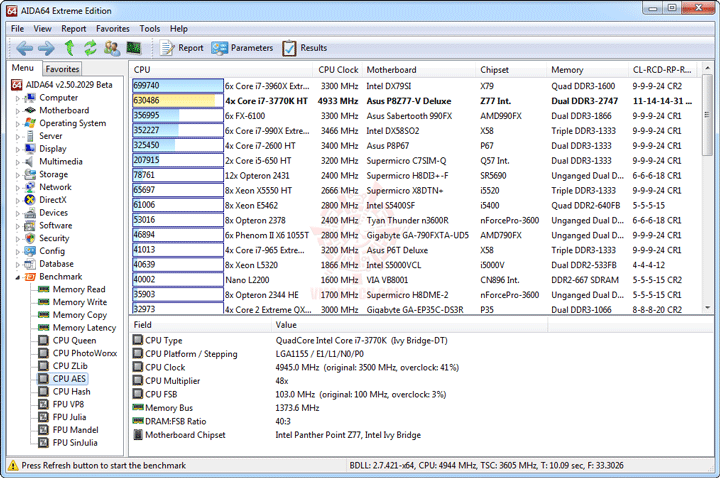This screenshot has width=720, height=478.
Task: Select the DirectX icon in tree
Action: click(30, 200)
